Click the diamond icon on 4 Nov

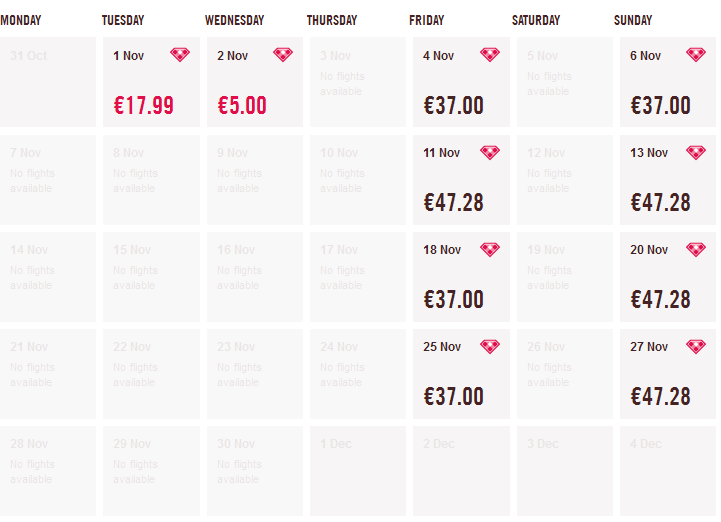point(490,55)
